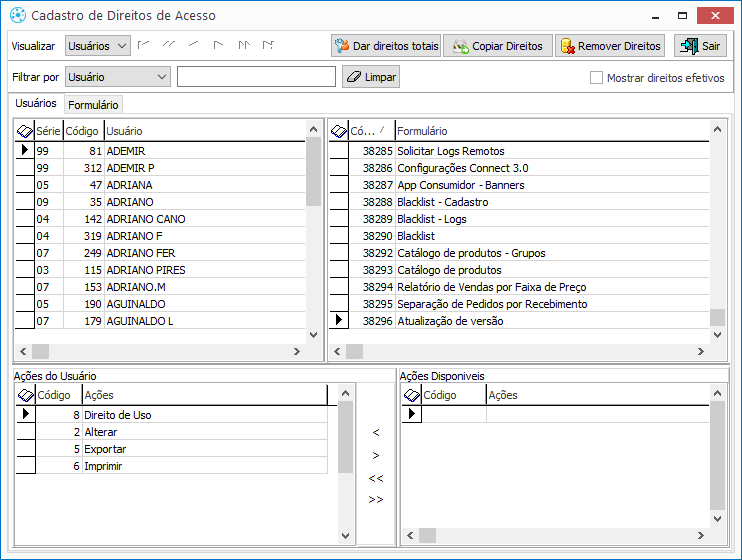Screen dimensions: 742x560
Task: Switch to the Formulário tab
Action: click(93, 105)
